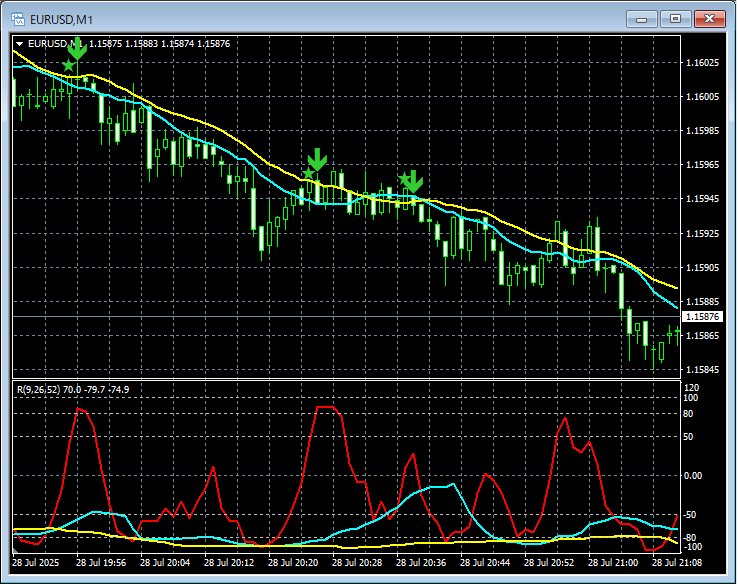The height and width of the screenshot is (584, 738).
Task: Open the chart dropdown triangle beside EURUSD,M1
Action: tap(20, 44)
